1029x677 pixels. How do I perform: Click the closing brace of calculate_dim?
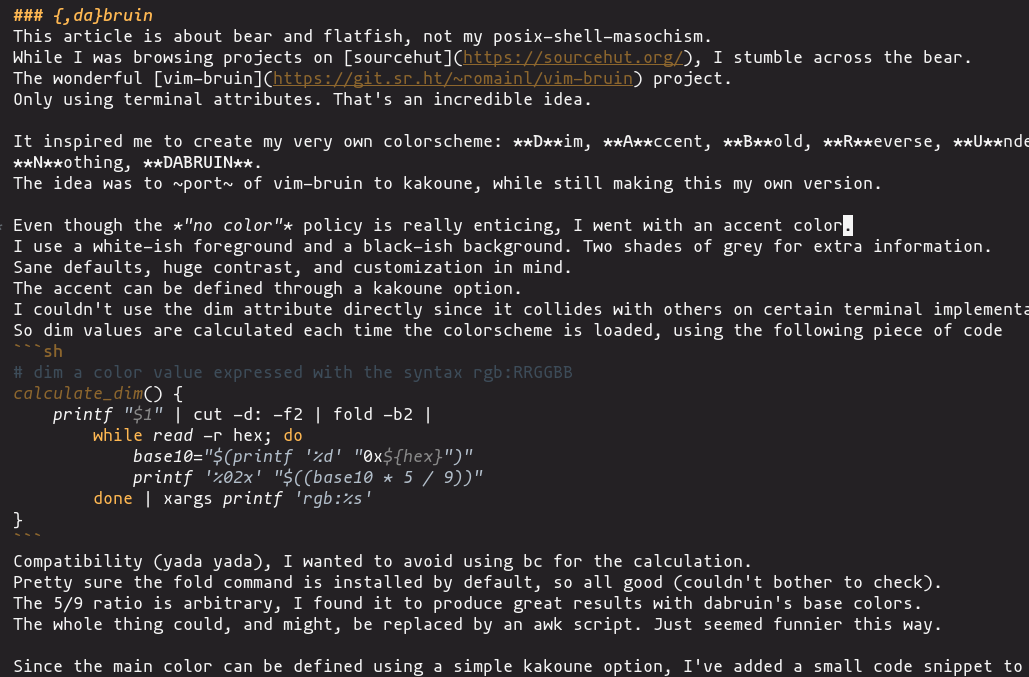(18, 519)
